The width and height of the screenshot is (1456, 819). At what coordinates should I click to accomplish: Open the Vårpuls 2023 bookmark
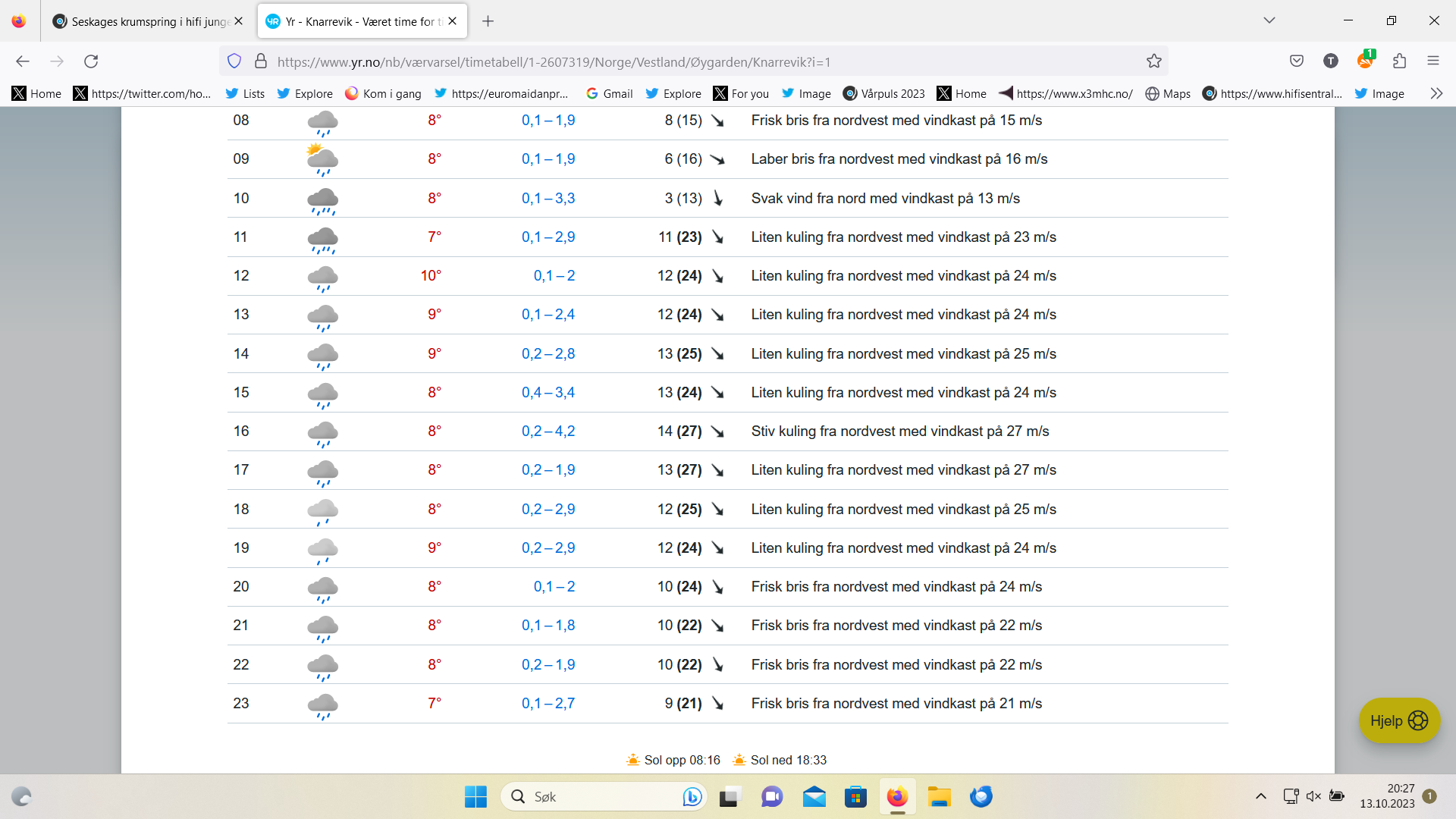(x=883, y=93)
